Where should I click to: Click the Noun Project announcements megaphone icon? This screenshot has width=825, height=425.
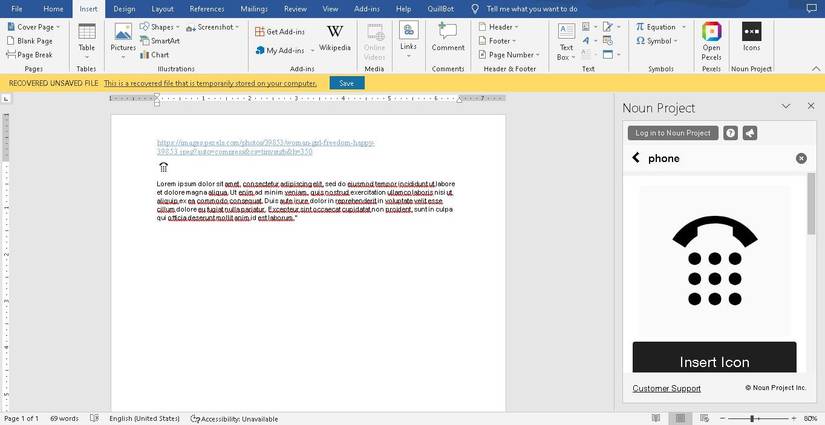(x=750, y=133)
